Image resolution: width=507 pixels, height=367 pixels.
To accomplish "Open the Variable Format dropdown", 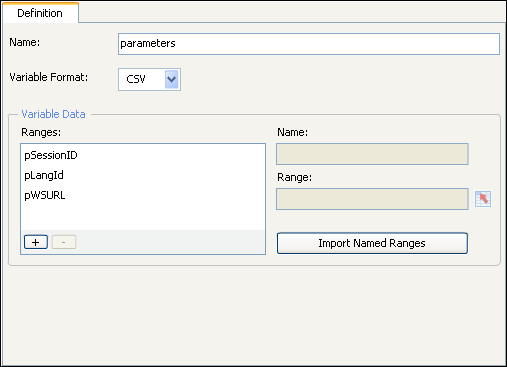I will point(149,79).
